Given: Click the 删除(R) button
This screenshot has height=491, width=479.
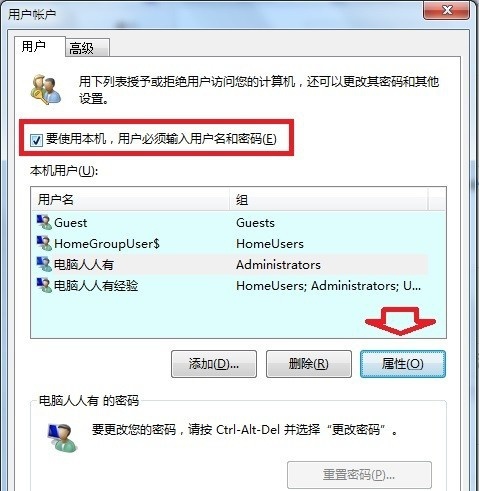Looking at the screenshot, I should coord(308,364).
